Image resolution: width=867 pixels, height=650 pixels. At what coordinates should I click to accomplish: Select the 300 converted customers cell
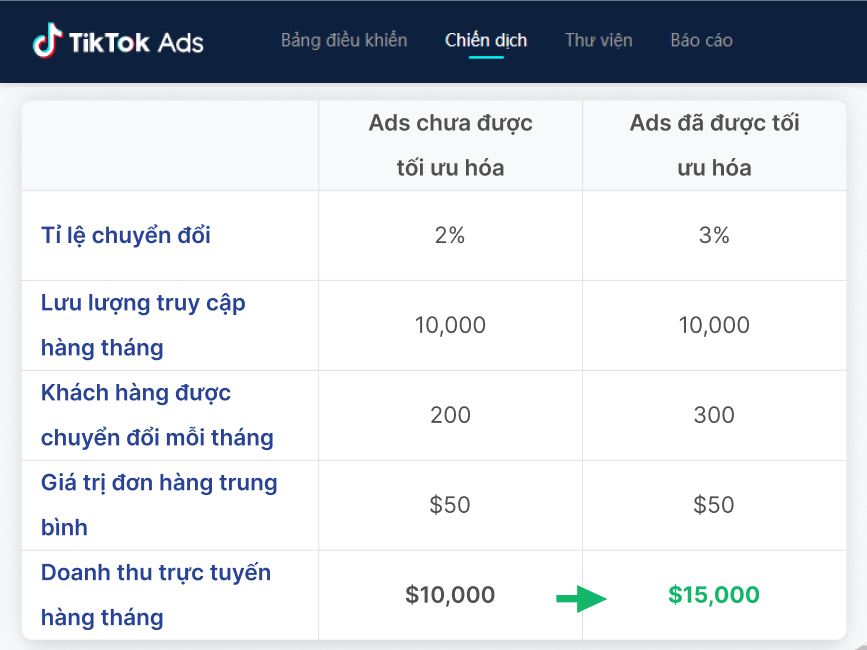(714, 415)
